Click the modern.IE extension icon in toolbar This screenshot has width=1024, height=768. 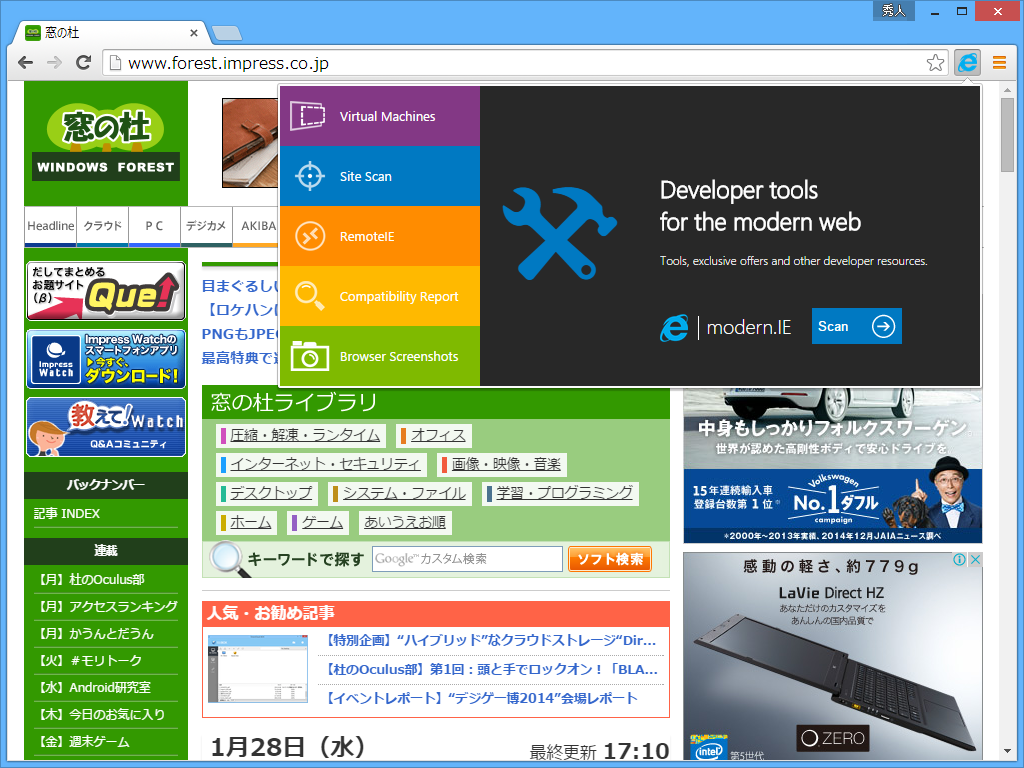pos(966,62)
